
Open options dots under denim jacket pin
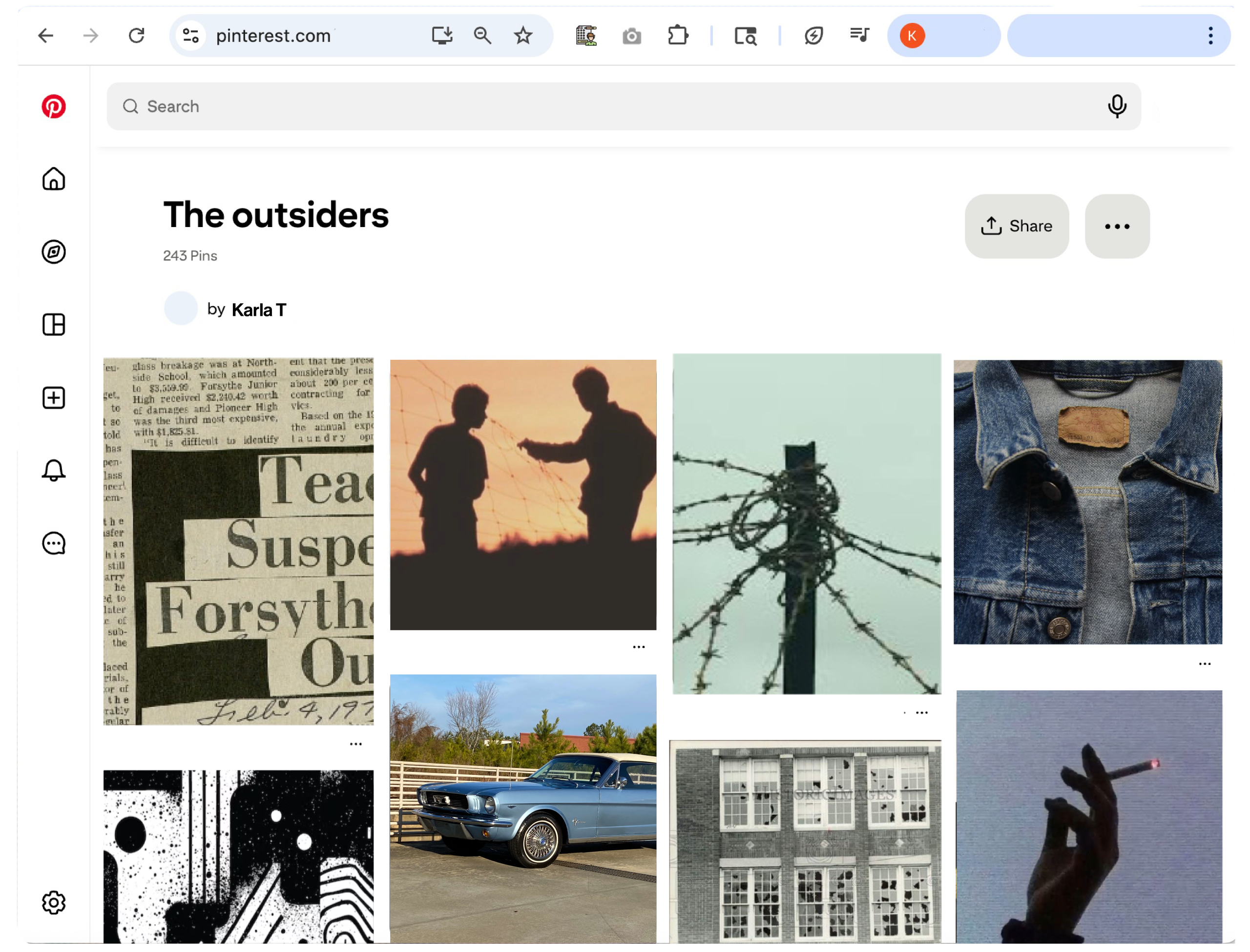click(x=1205, y=663)
